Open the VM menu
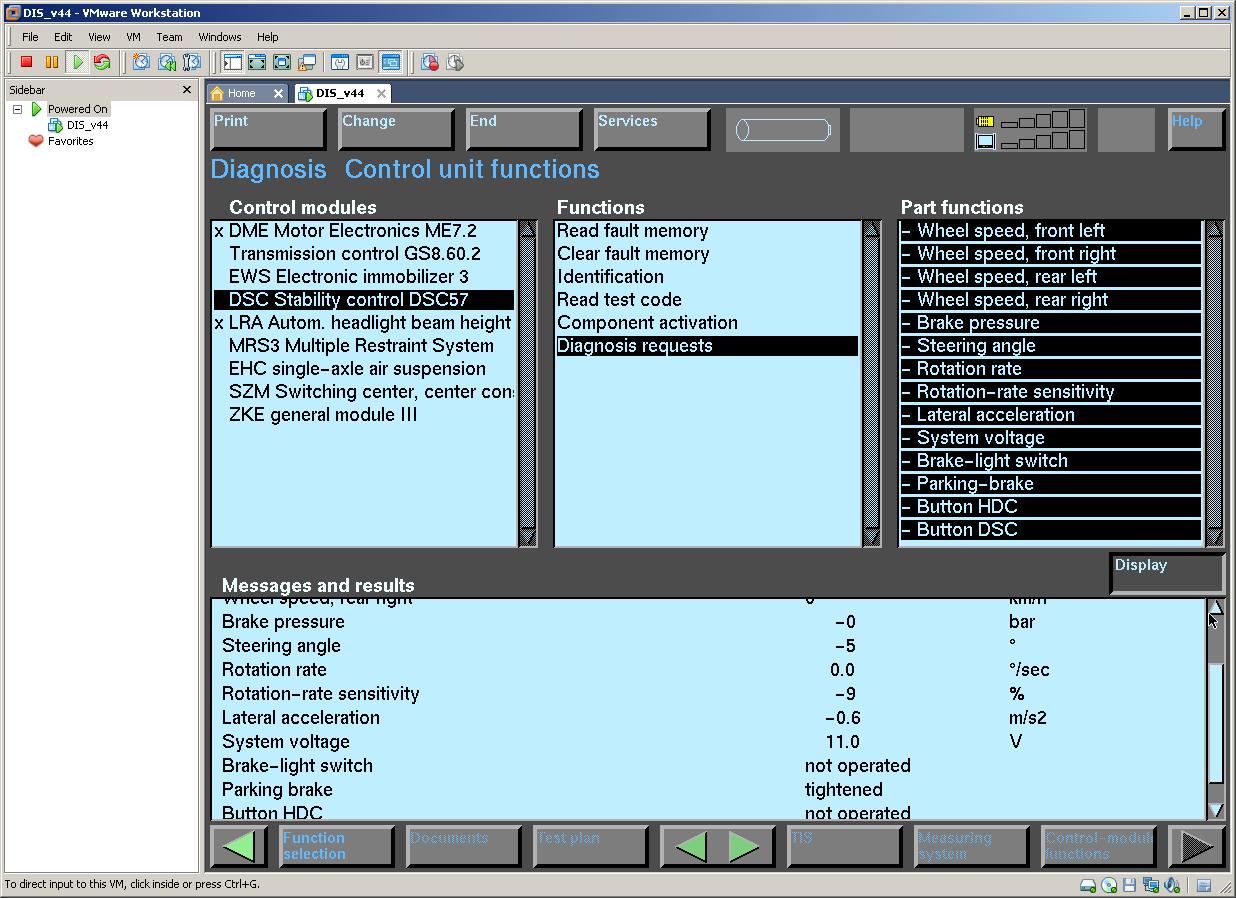1236x898 pixels. [x=133, y=37]
